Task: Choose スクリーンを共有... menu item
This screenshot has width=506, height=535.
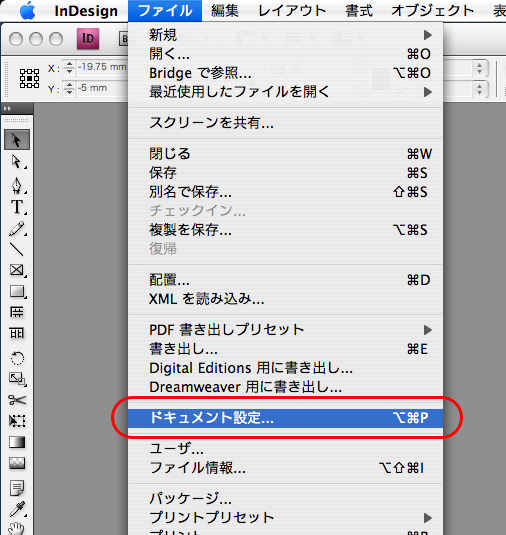Action: click(x=286, y=123)
